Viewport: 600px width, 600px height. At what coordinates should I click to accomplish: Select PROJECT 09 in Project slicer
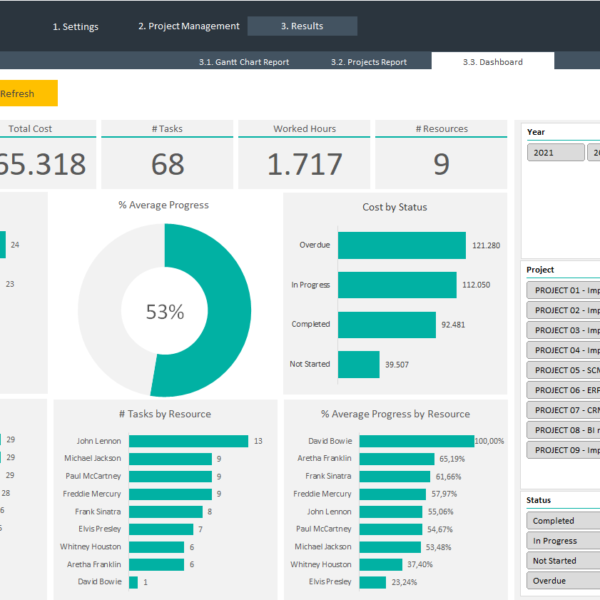click(x=564, y=450)
